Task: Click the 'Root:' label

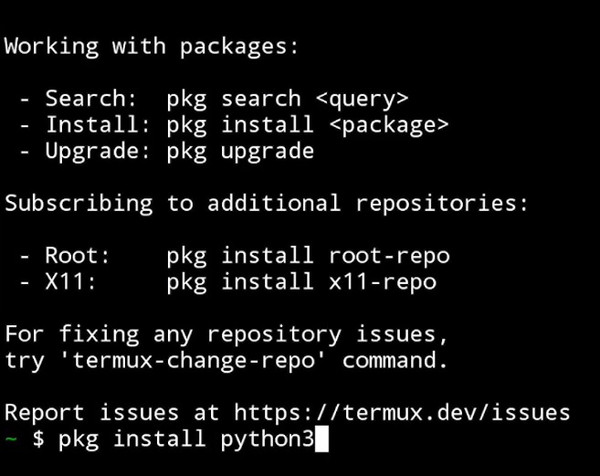Action: point(78,255)
